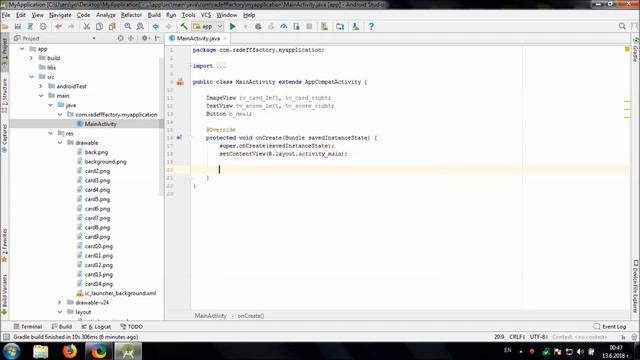Click the MainActivity breadcrumb
This screenshot has width=640, height=360.
point(210,316)
